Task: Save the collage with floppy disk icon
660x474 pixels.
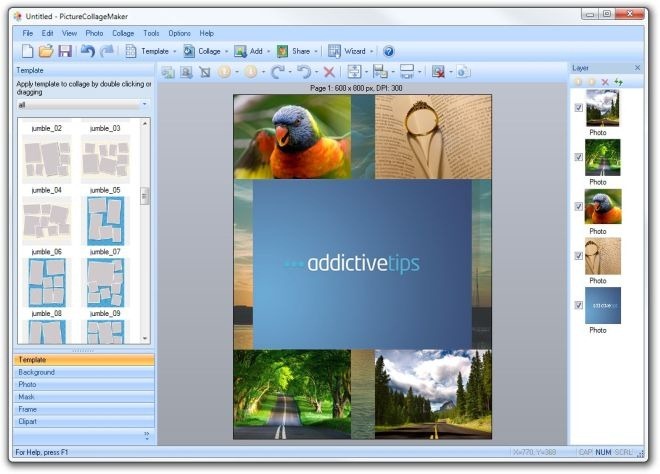Action: tap(65, 51)
